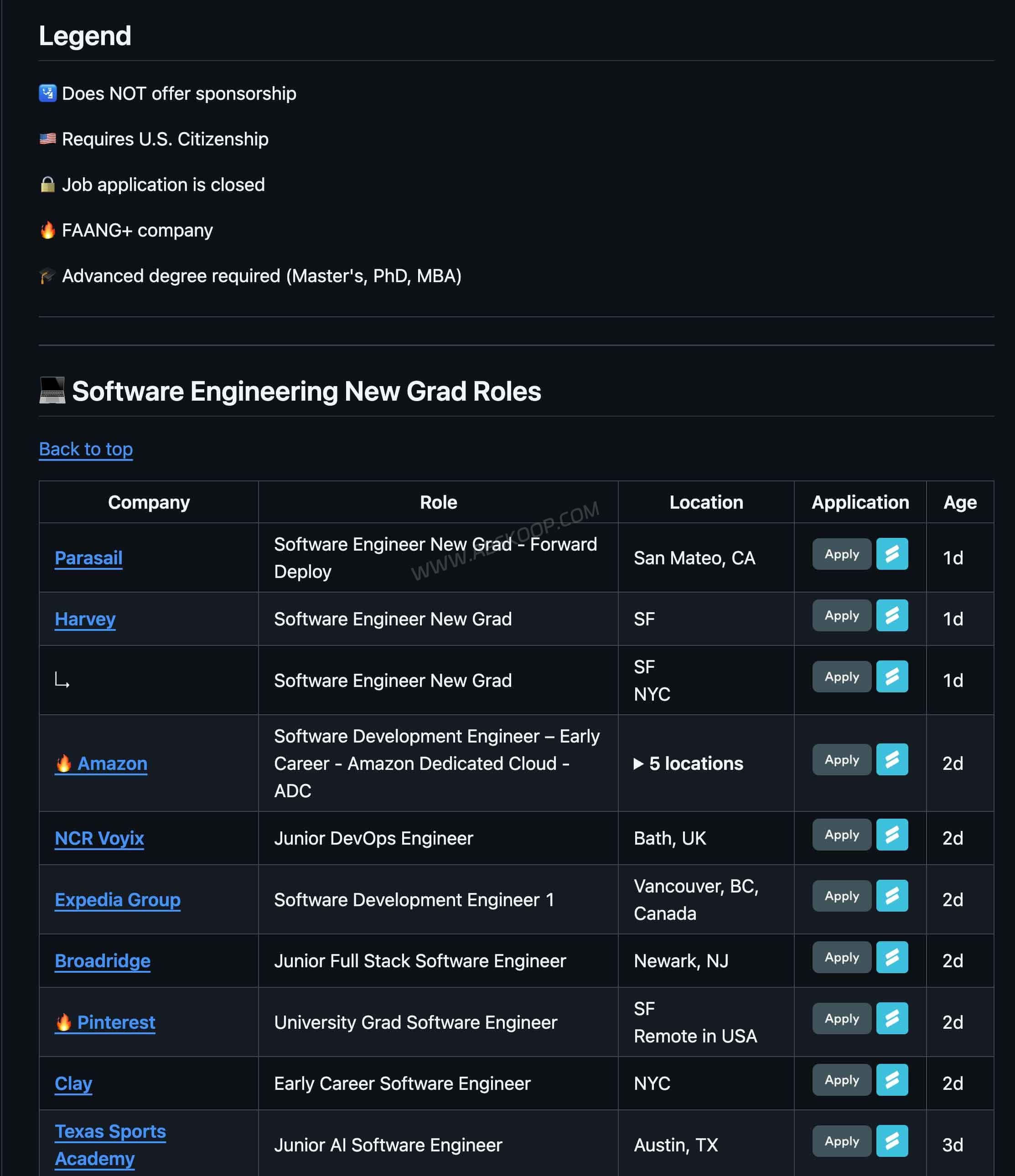This screenshot has height=1176, width=1015.
Task: Expand the 5 locations disclosure triangle
Action: (x=639, y=763)
